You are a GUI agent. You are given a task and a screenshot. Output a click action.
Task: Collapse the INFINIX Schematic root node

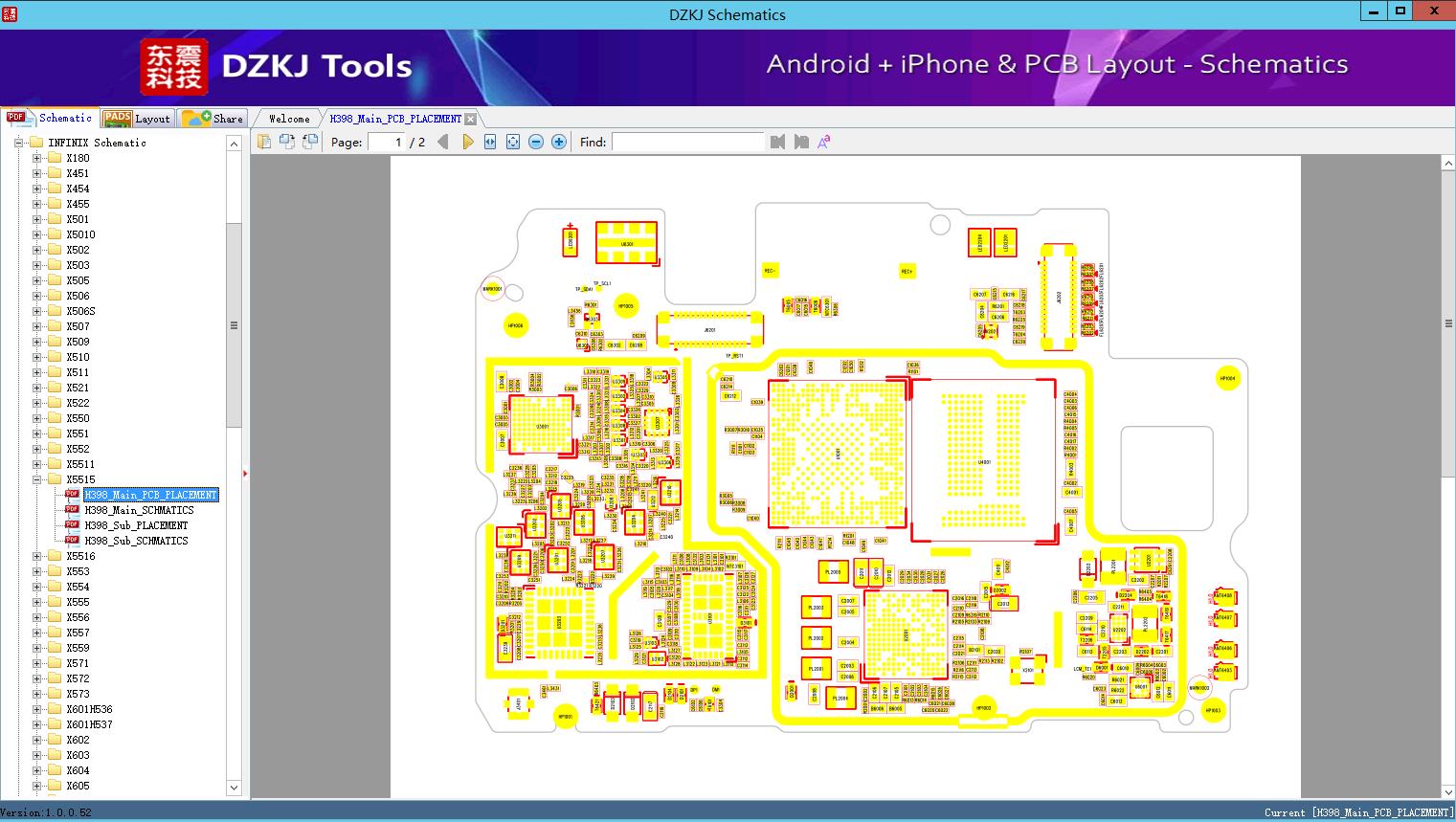tap(18, 143)
